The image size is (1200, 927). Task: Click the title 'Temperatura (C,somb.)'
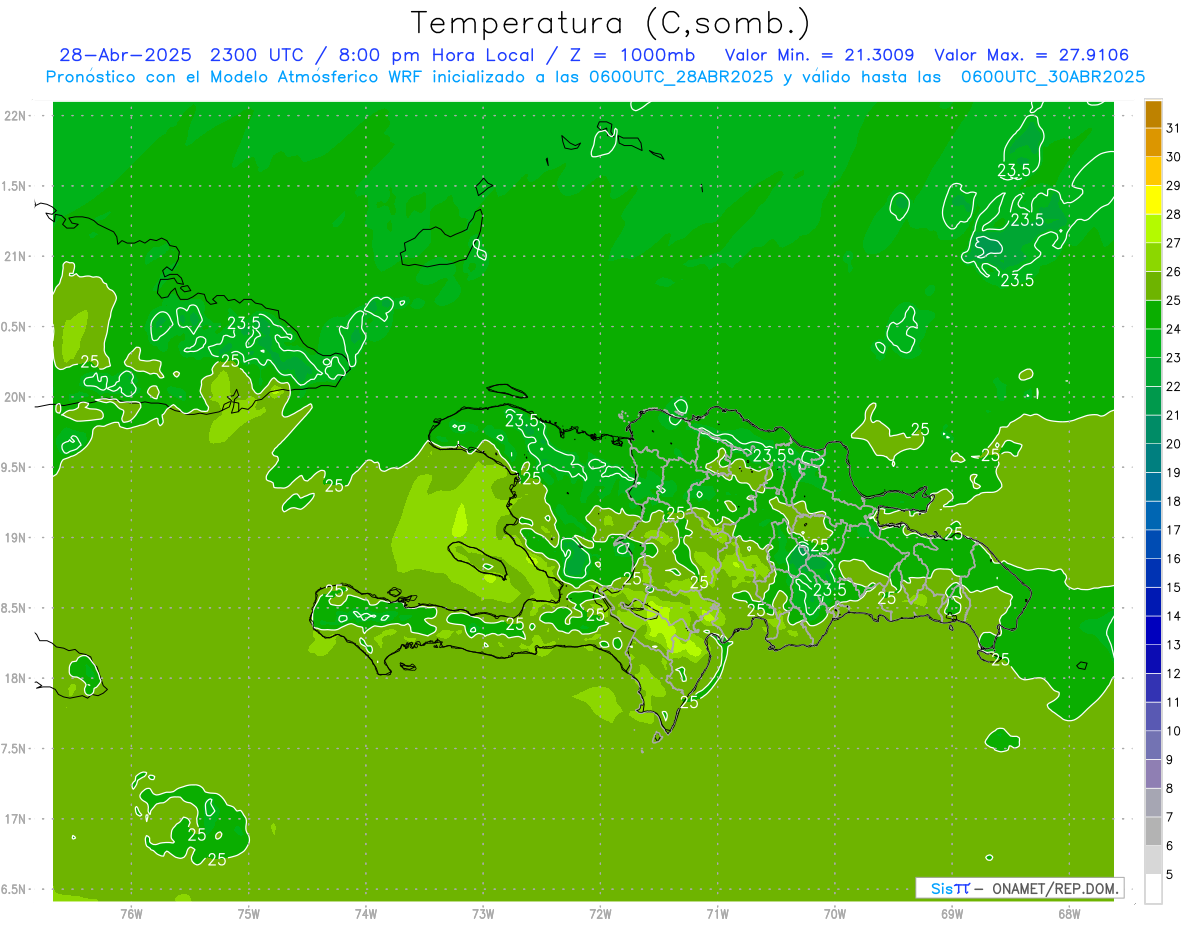pyautogui.click(x=610, y=22)
